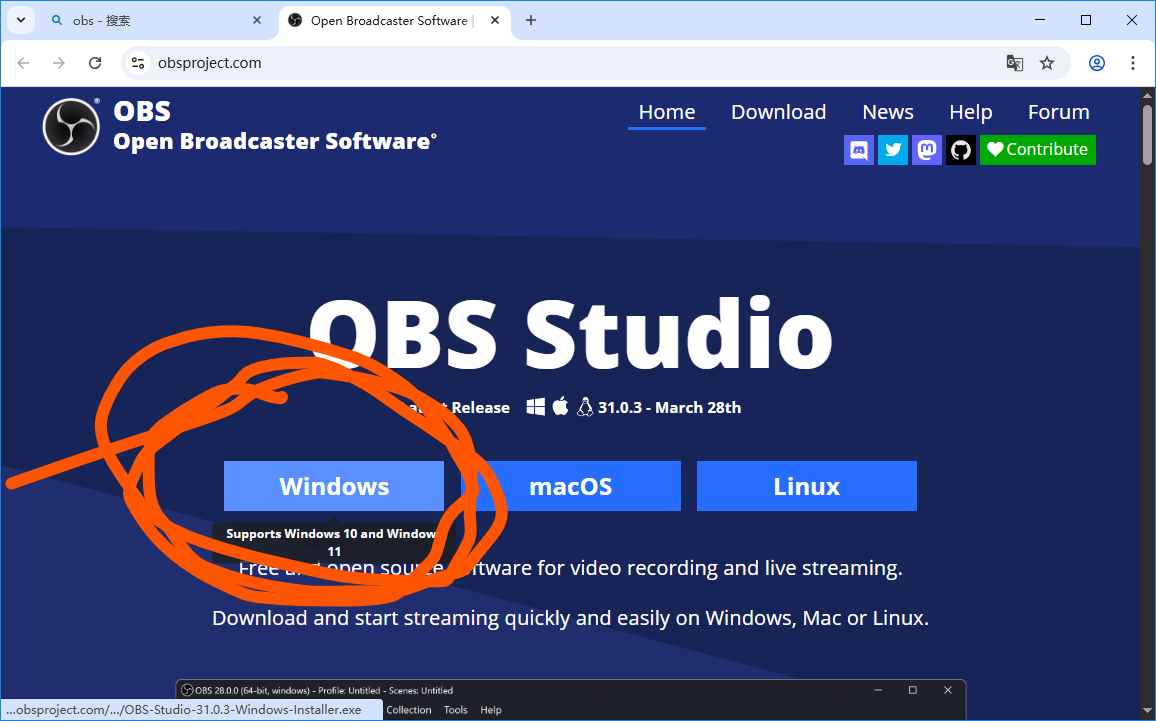
Task: Select the Open Broadcaster Software tab
Action: (x=394, y=21)
